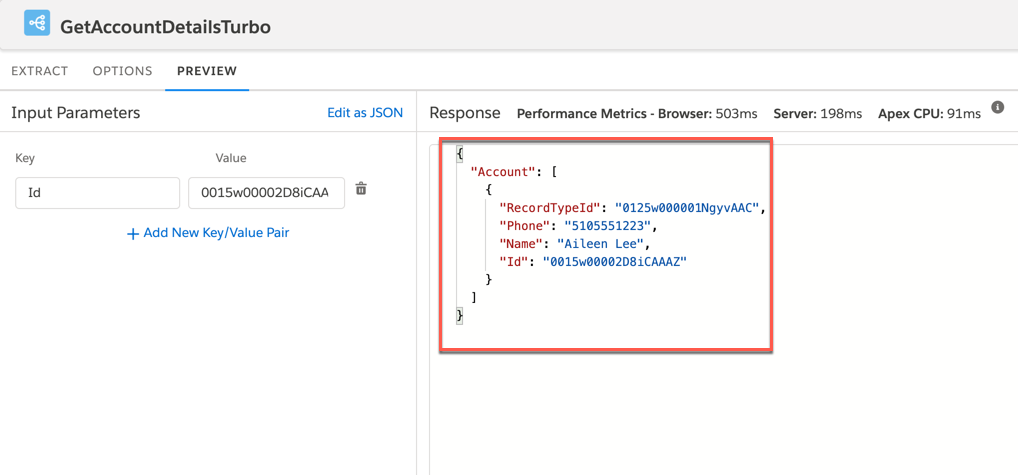
Task: Focus the Key field containing Id
Action: pos(97,193)
